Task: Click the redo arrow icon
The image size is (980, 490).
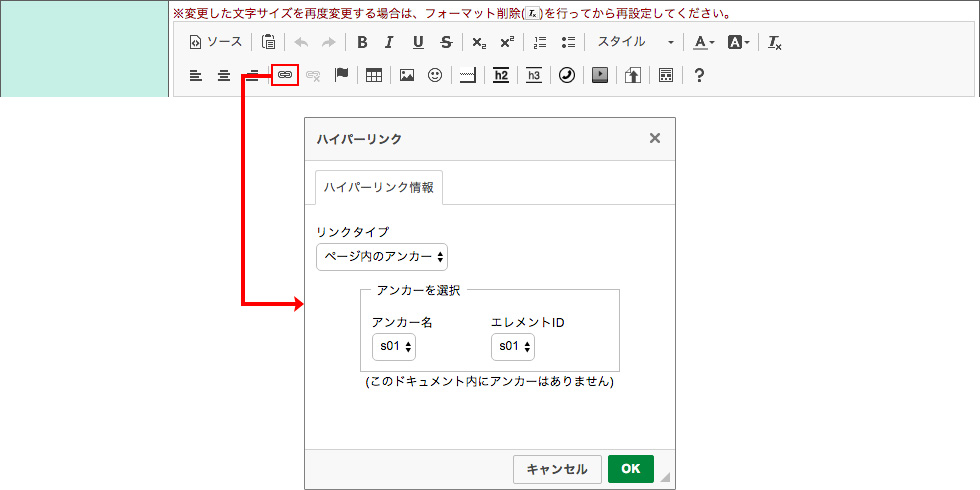Action: 328,42
